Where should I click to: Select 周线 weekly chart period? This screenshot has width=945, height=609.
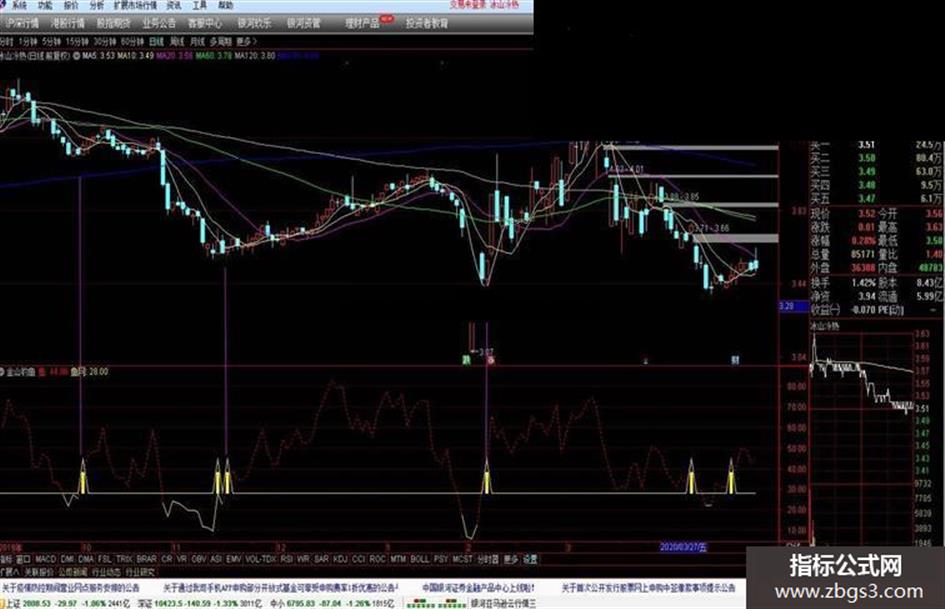click(x=177, y=42)
